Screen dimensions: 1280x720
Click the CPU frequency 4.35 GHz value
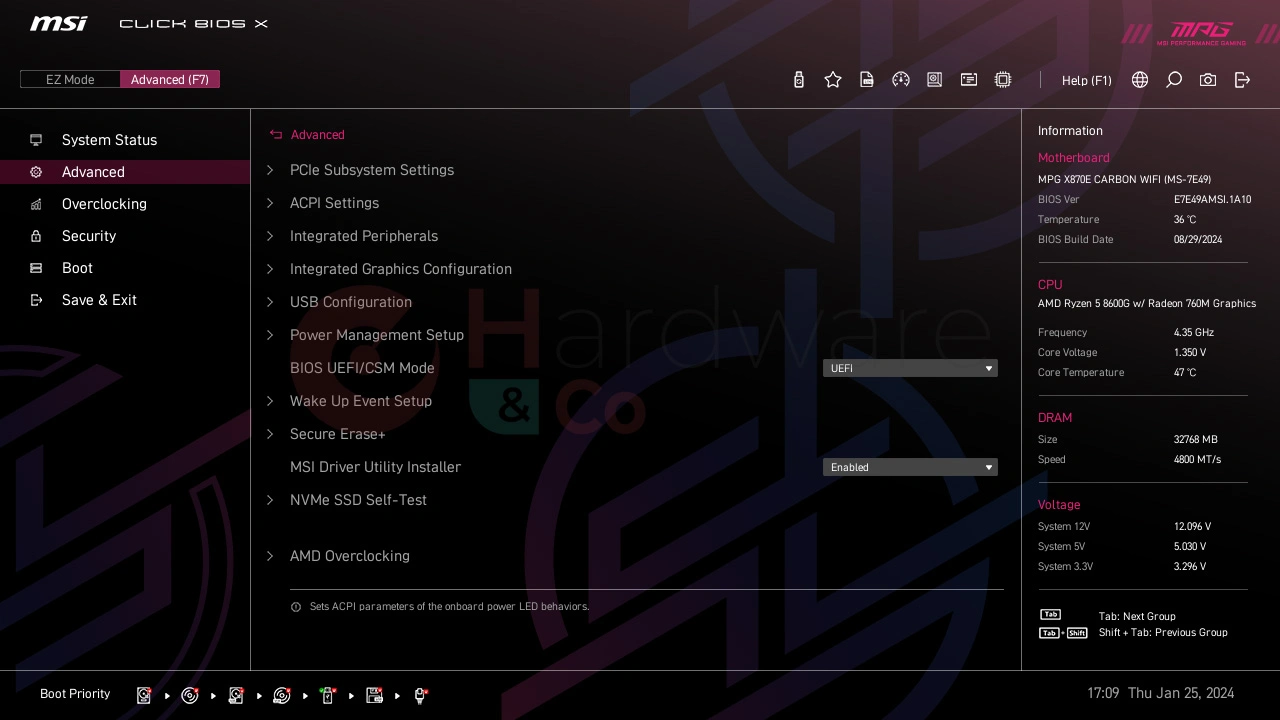[1194, 333]
